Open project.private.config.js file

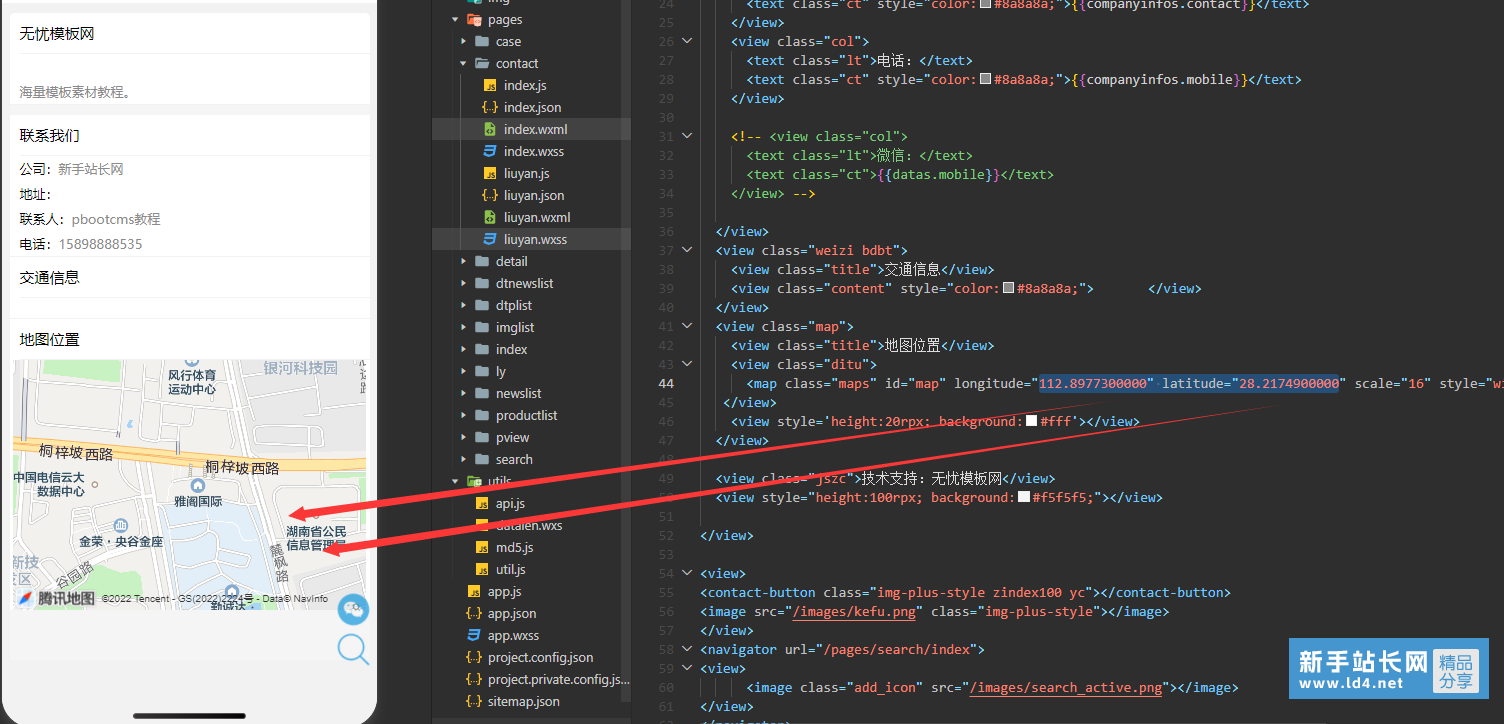[558, 679]
